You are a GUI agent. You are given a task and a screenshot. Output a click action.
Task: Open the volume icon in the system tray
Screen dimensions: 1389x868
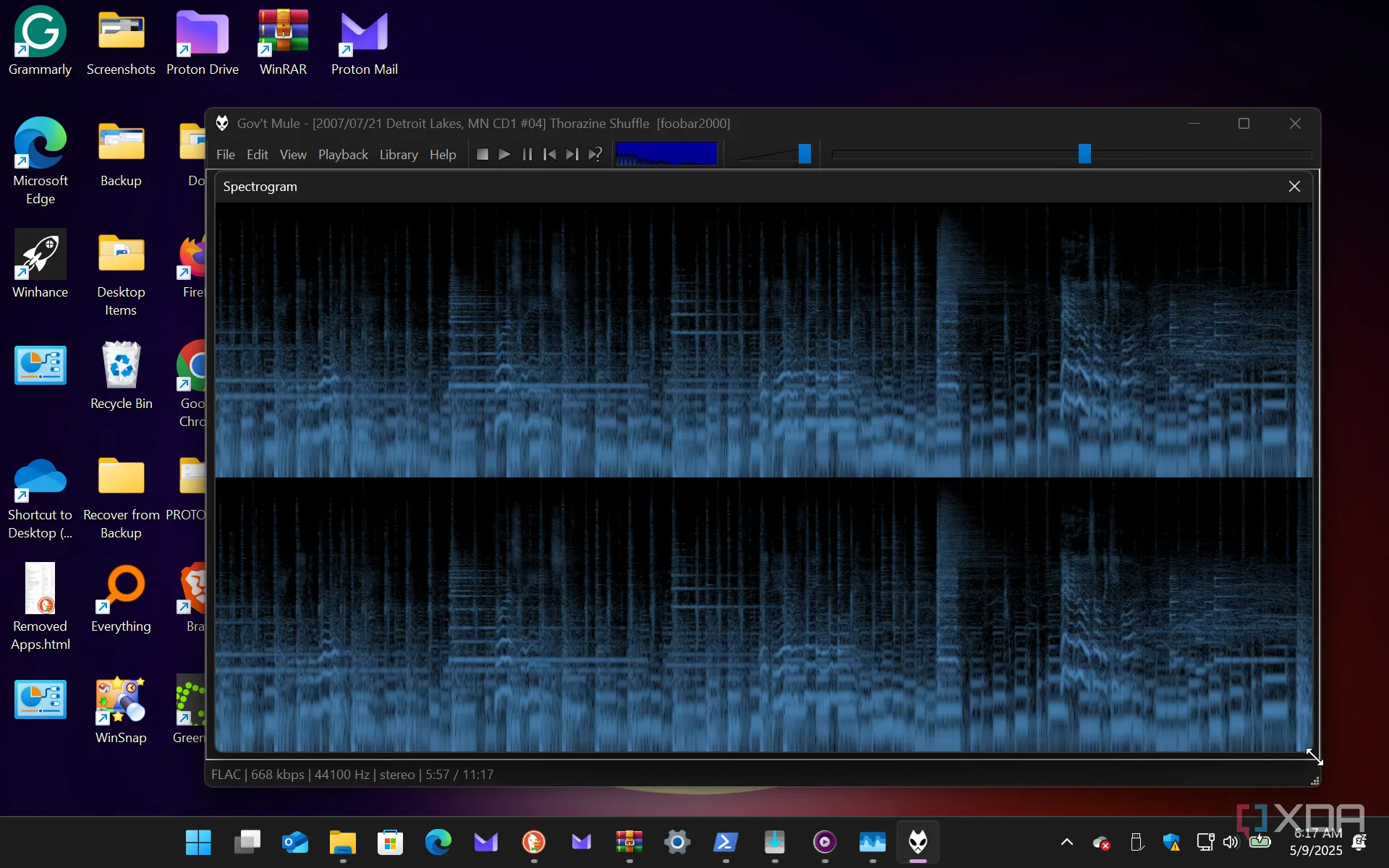[x=1230, y=842]
